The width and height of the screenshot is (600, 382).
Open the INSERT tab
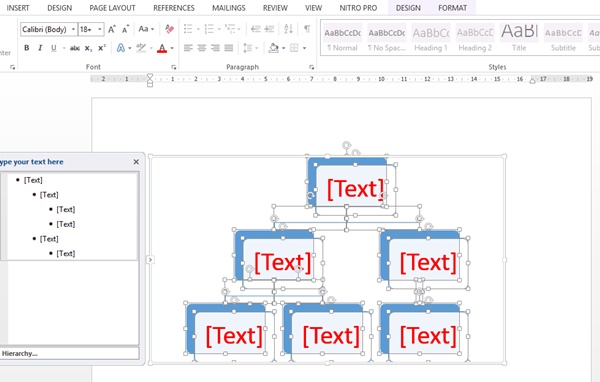(x=18, y=8)
